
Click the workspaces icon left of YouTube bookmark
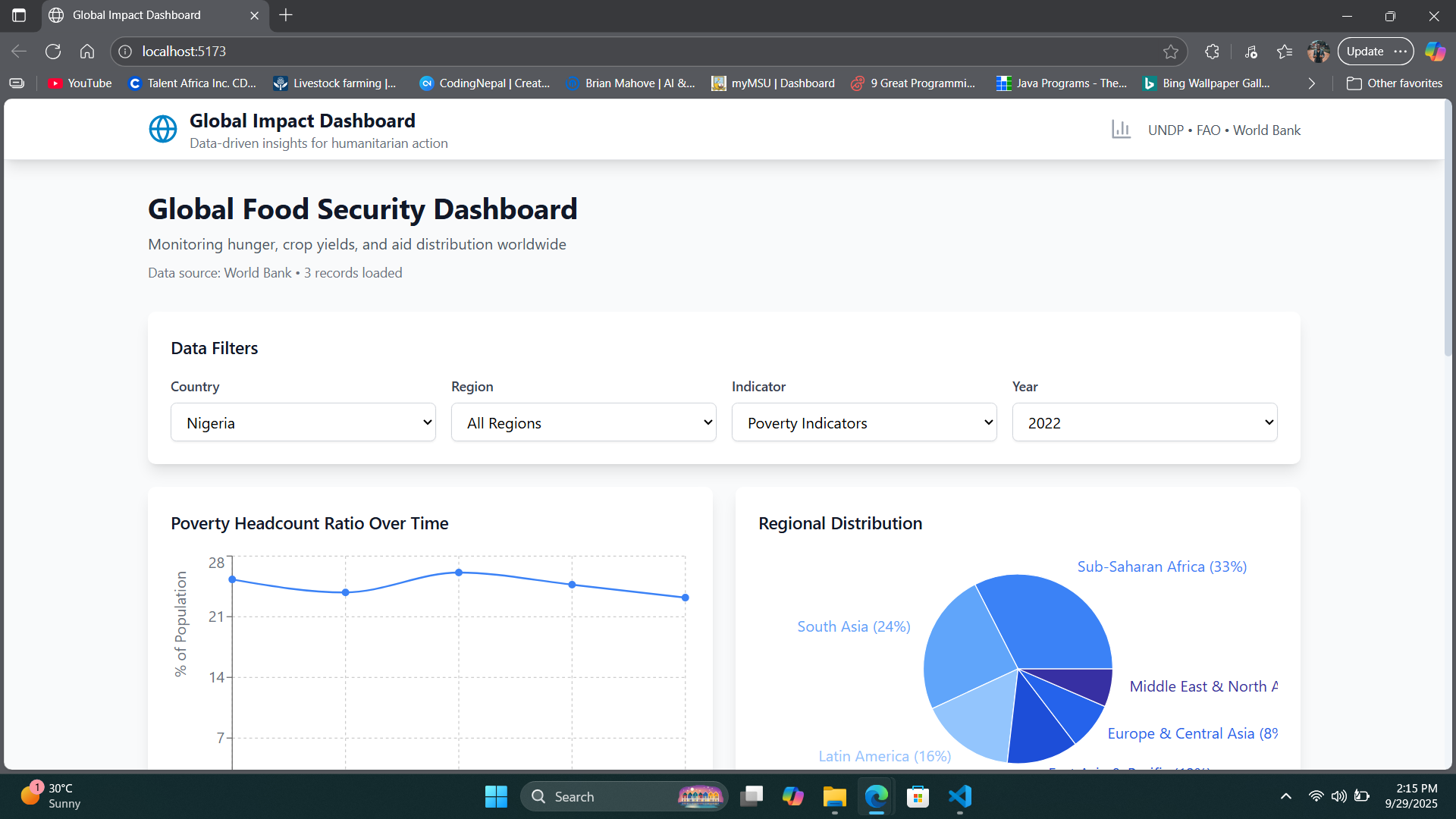pyautogui.click(x=17, y=83)
